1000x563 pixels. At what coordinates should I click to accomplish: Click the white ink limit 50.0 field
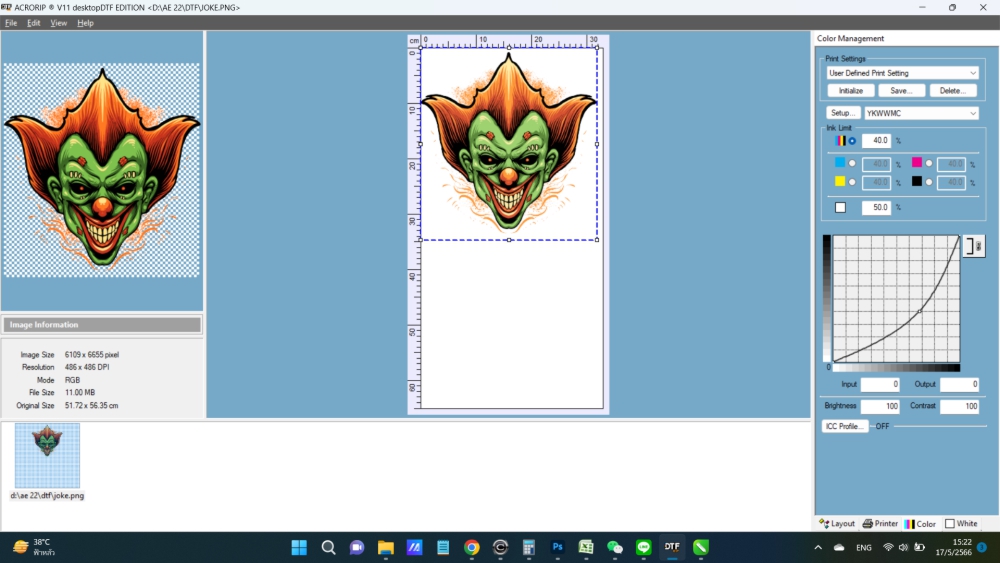tap(876, 207)
